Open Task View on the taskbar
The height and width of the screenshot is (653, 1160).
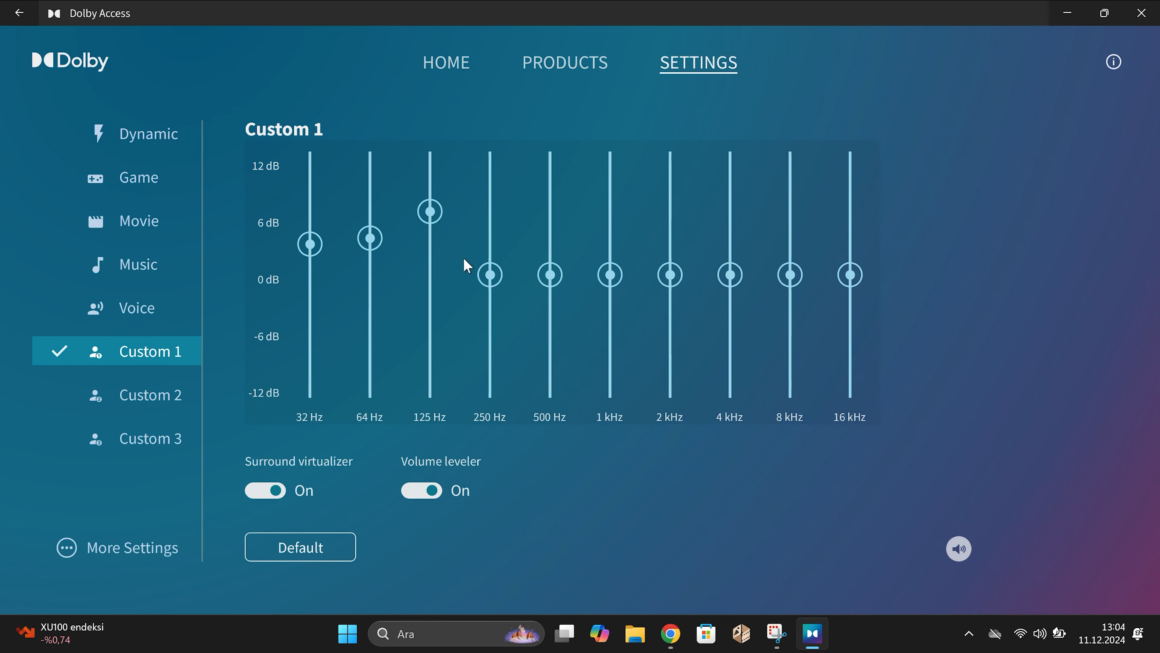tap(564, 634)
